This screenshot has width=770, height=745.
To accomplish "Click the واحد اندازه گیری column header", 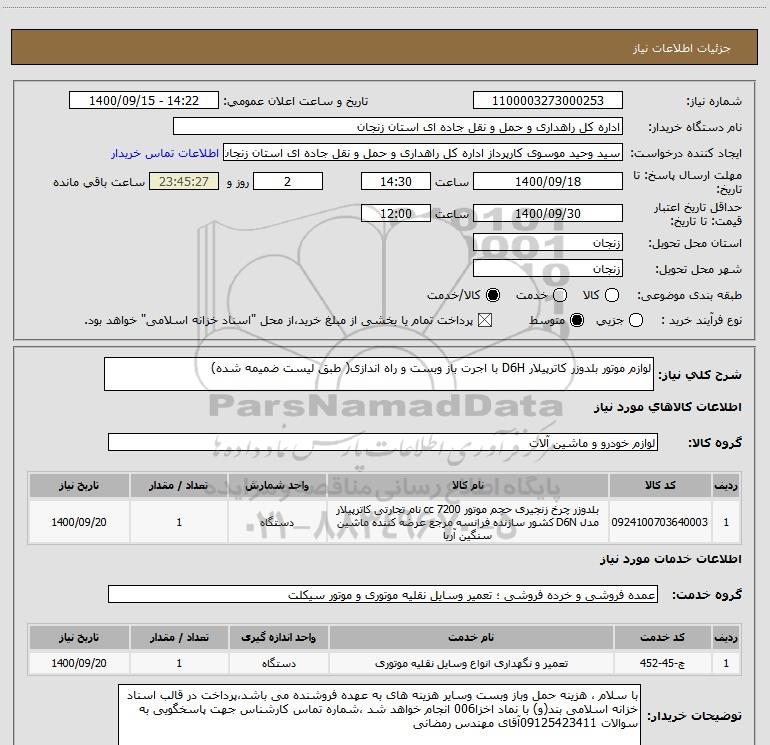I will point(278,637).
